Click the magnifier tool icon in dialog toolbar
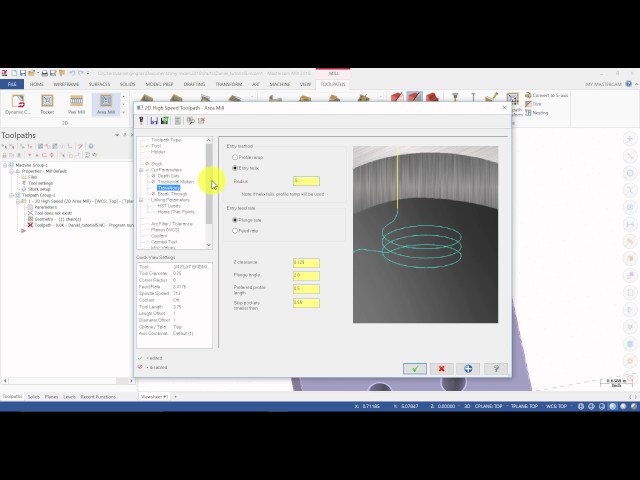The height and width of the screenshot is (480, 640). click(190, 121)
